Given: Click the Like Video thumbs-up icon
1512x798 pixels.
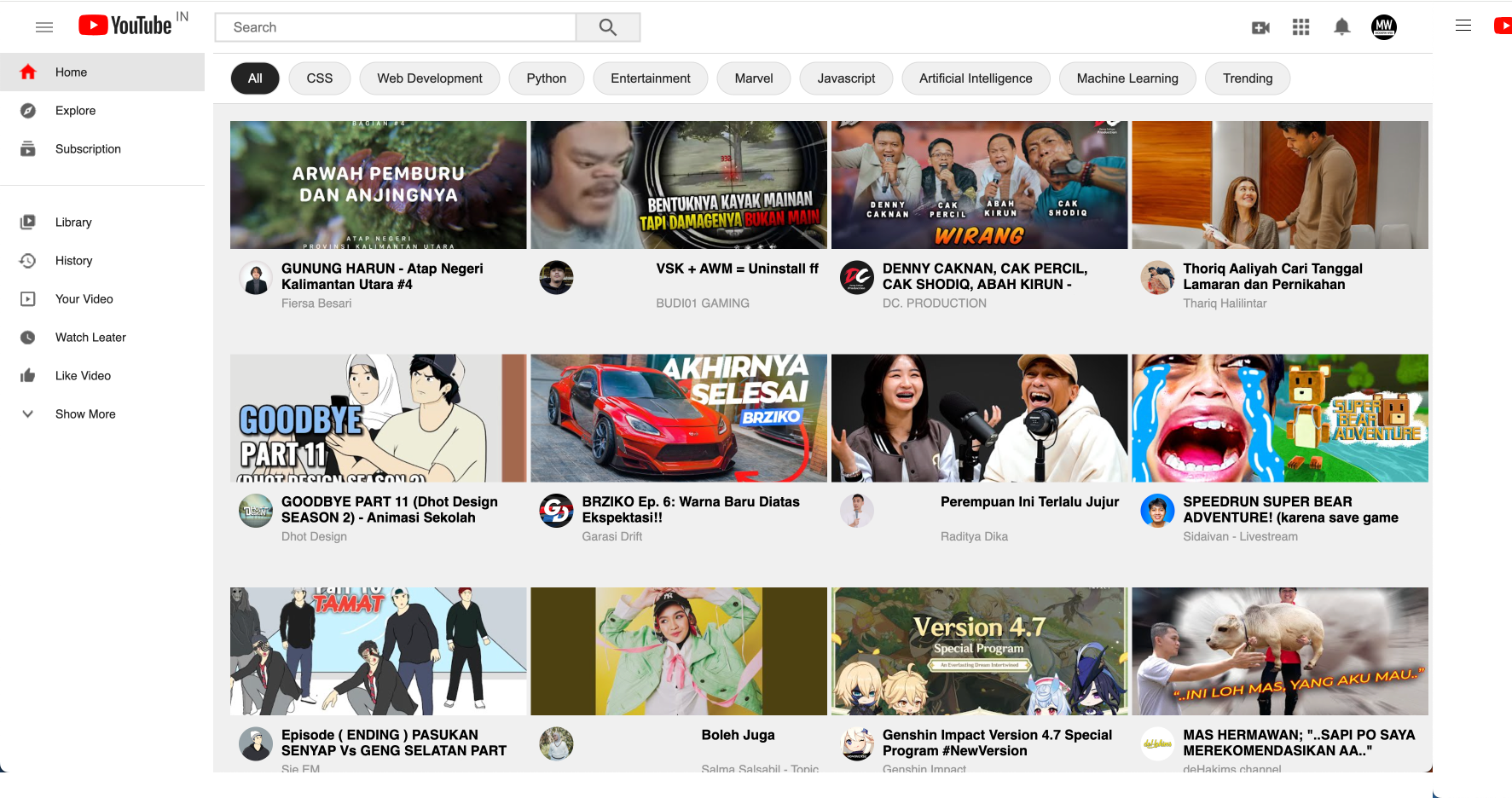Looking at the screenshot, I should click(28, 376).
